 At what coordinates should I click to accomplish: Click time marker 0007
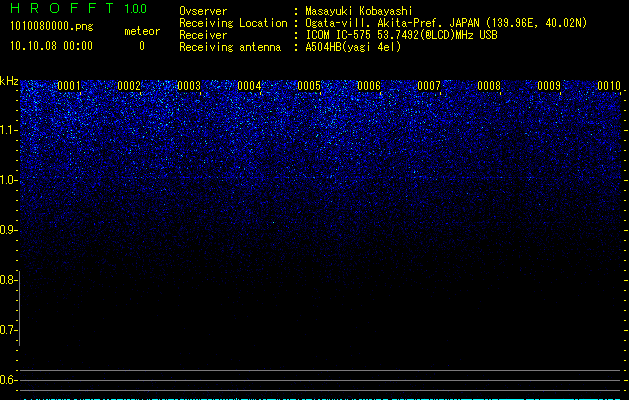pyautogui.click(x=429, y=86)
